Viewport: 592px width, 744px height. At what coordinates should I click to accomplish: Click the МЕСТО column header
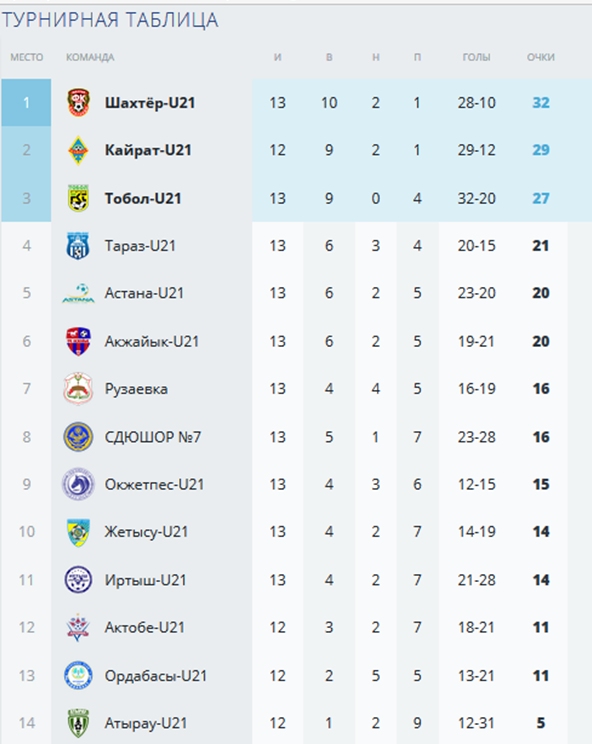tap(27, 57)
